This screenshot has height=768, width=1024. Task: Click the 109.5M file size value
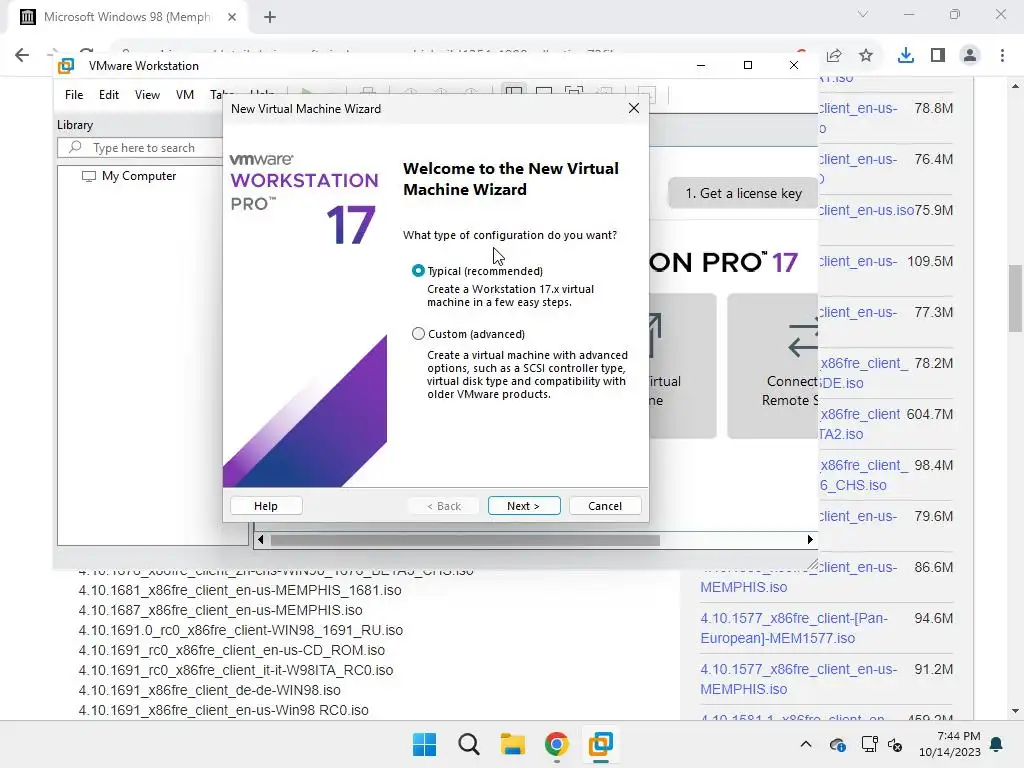point(929,261)
